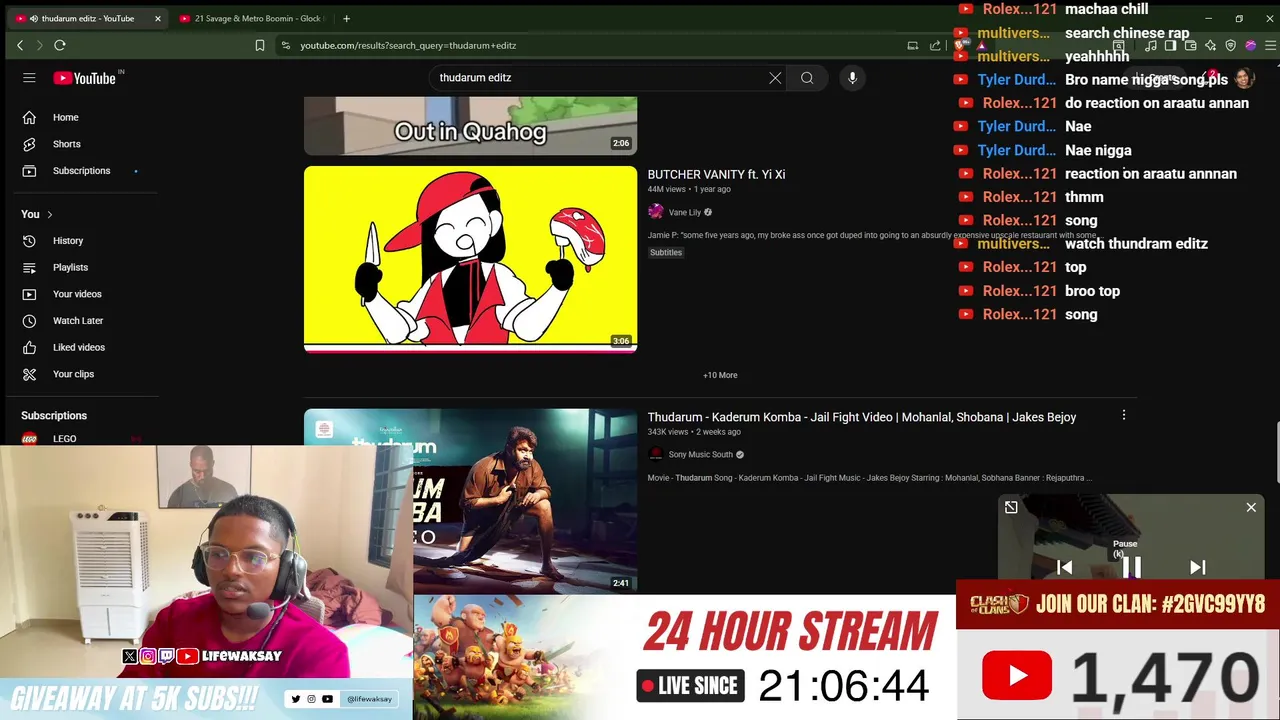Open the screen cast icon in address bar
The height and width of the screenshot is (720, 1280).
[x=912, y=45]
